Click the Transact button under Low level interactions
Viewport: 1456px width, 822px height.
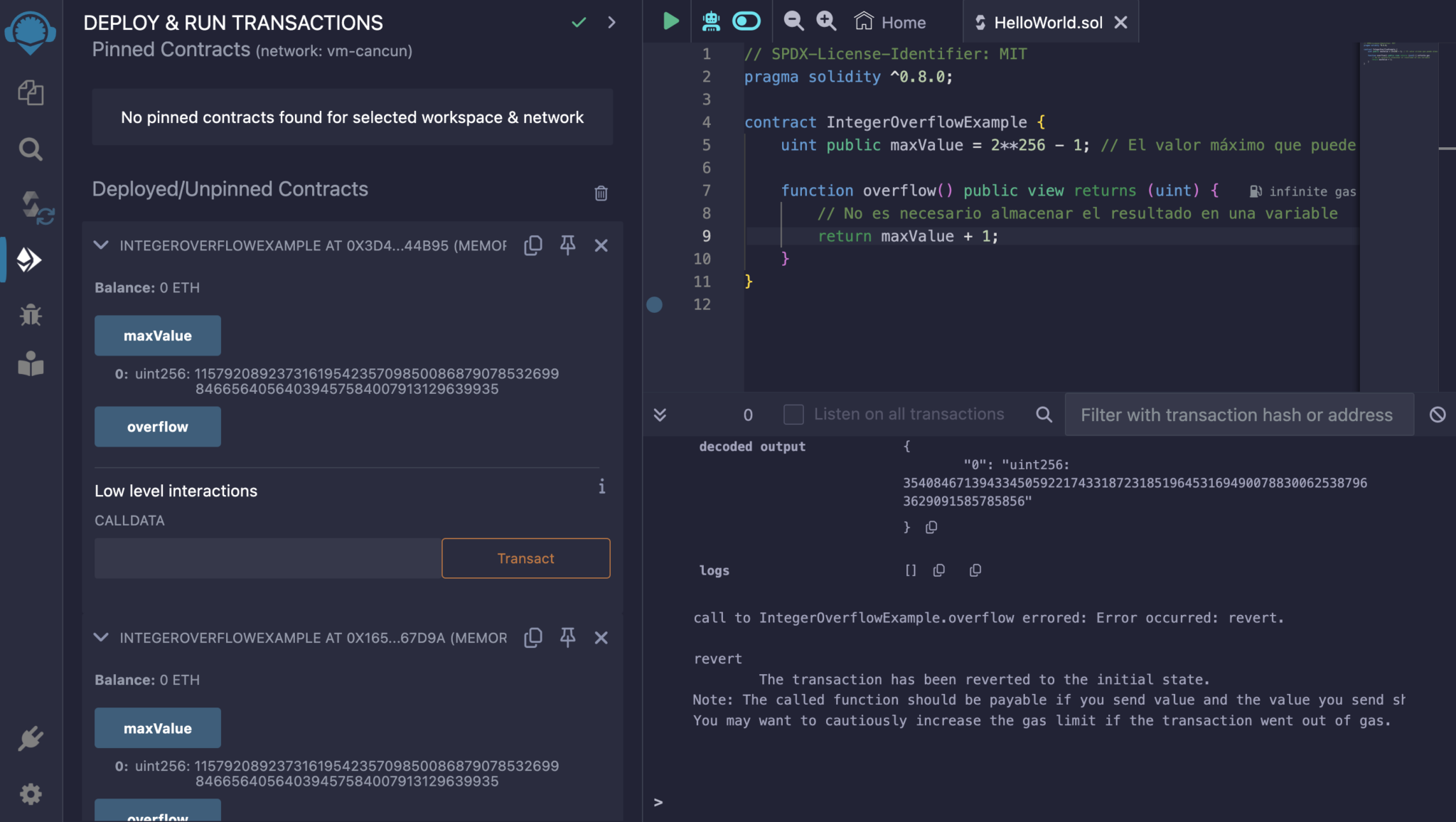[x=525, y=558]
